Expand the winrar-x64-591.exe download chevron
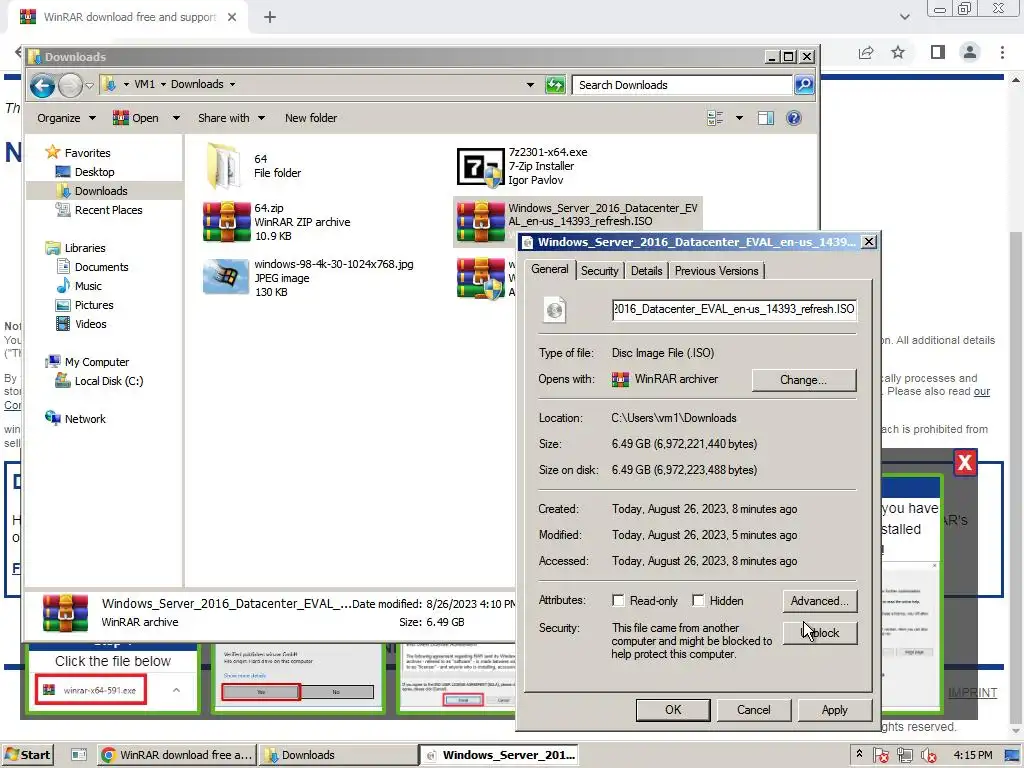Screen dimensions: 1024x768 pyautogui.click(x=176, y=690)
